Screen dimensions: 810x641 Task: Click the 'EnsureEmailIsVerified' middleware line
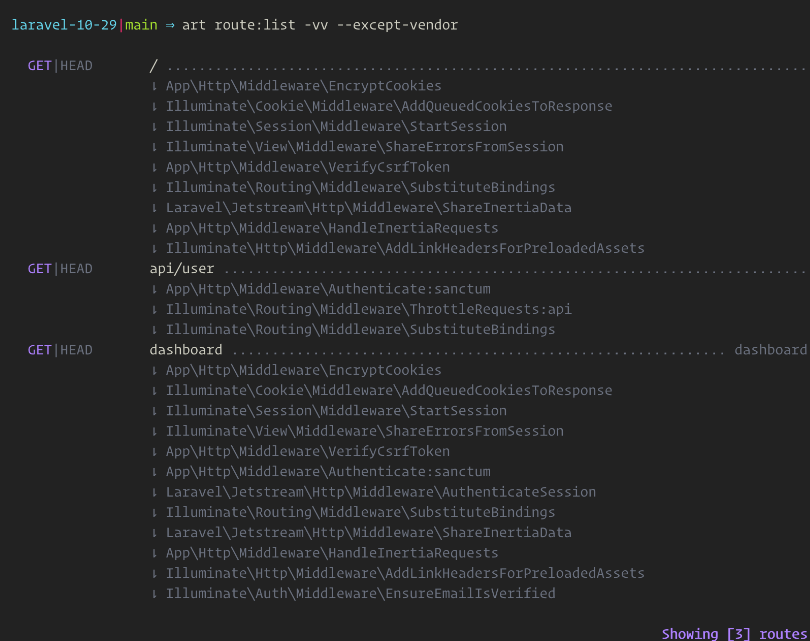tap(360, 593)
